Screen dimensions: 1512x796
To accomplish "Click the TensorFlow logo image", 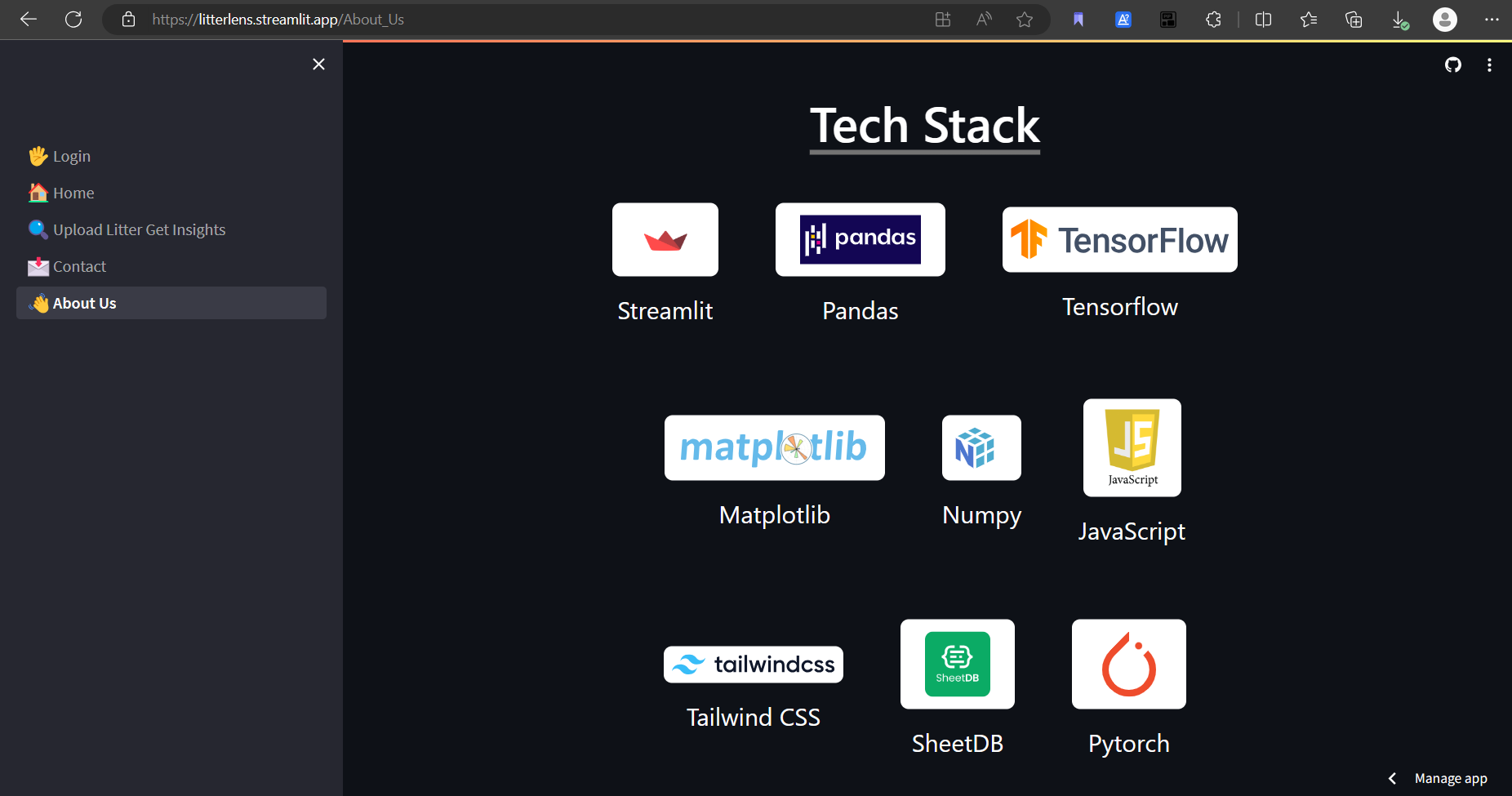I will pyautogui.click(x=1120, y=239).
